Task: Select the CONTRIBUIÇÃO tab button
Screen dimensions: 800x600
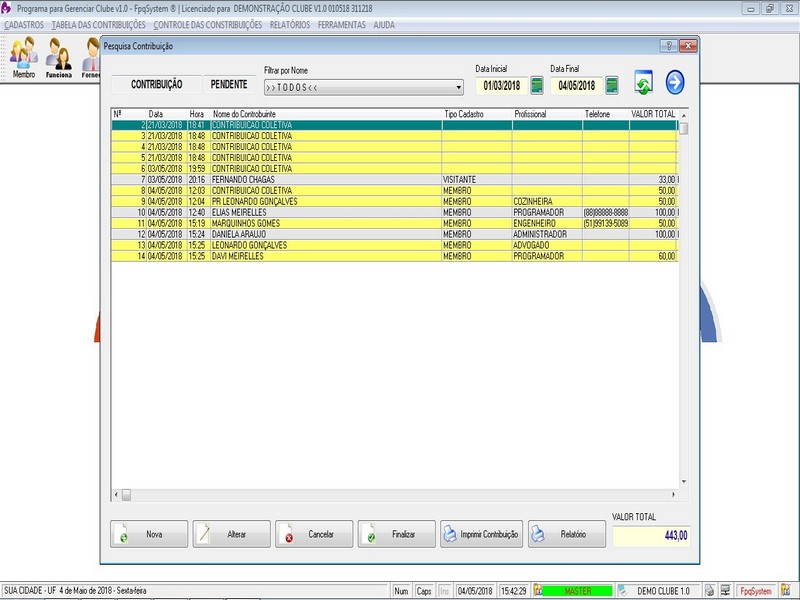Action: (156, 85)
